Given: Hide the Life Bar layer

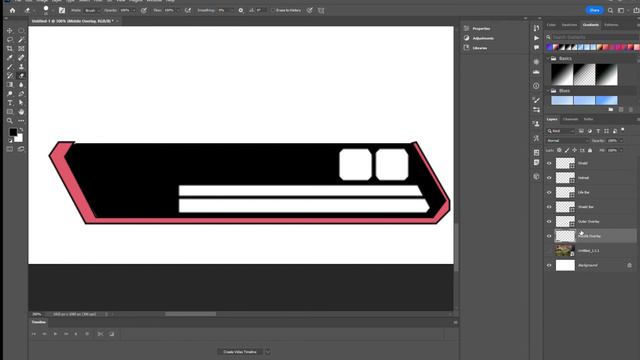Looking at the screenshot, I should [549, 192].
